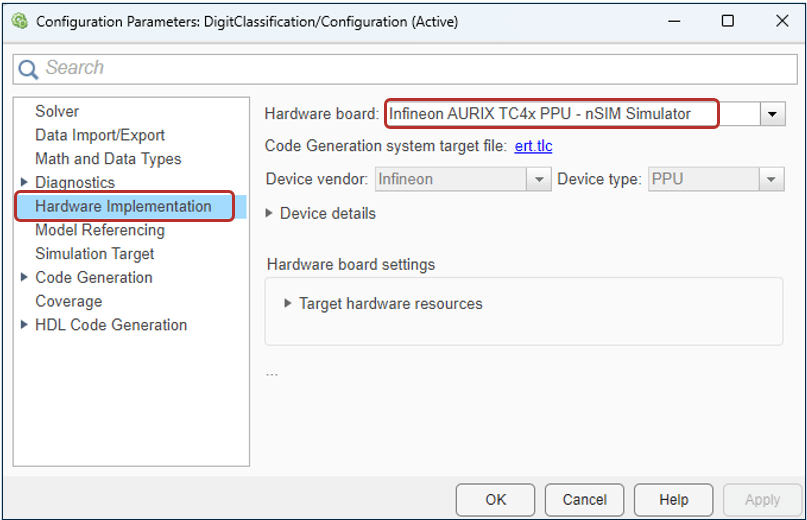Select Solver in the left pane

pos(57,111)
